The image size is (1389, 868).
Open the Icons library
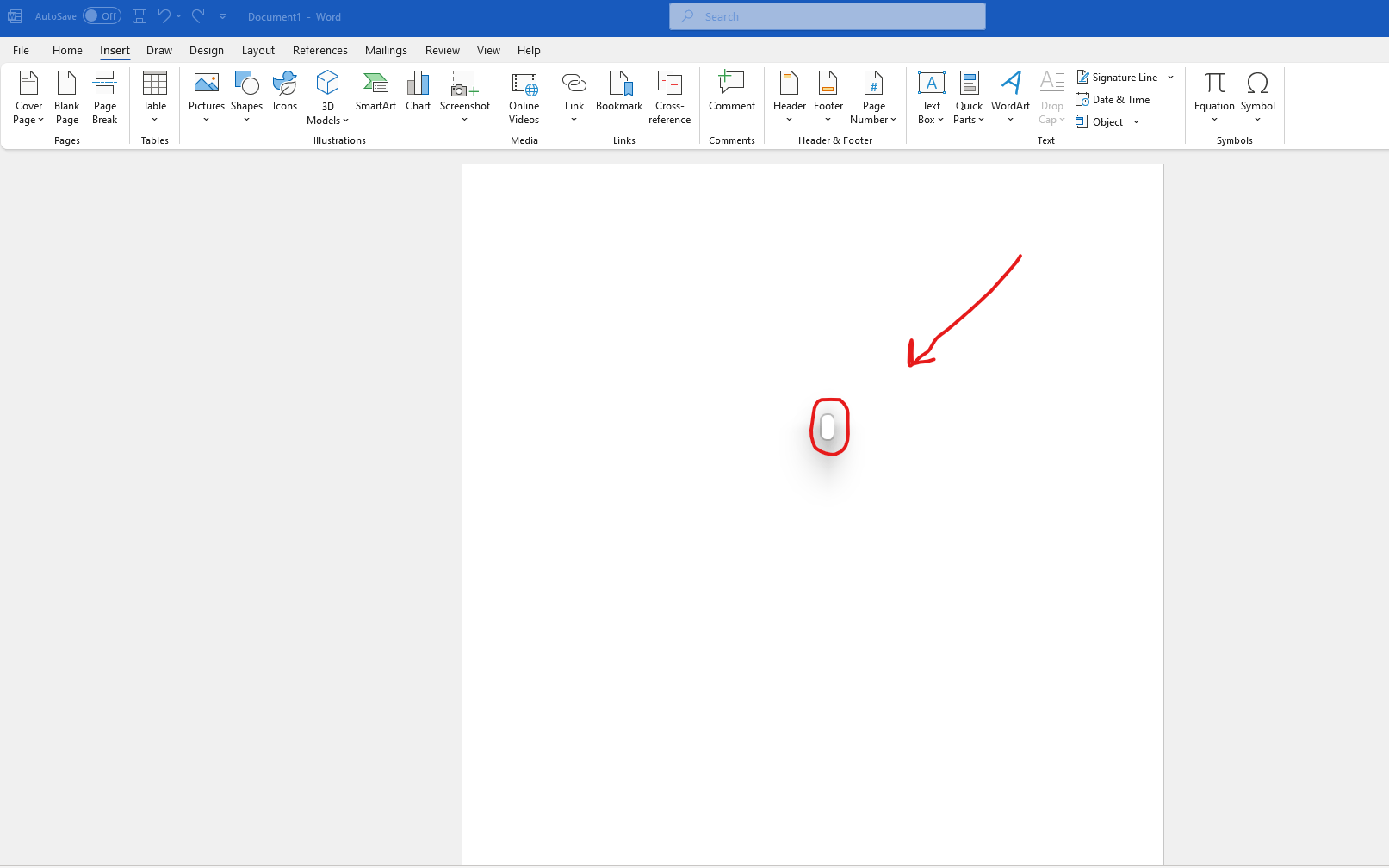pyautogui.click(x=285, y=91)
